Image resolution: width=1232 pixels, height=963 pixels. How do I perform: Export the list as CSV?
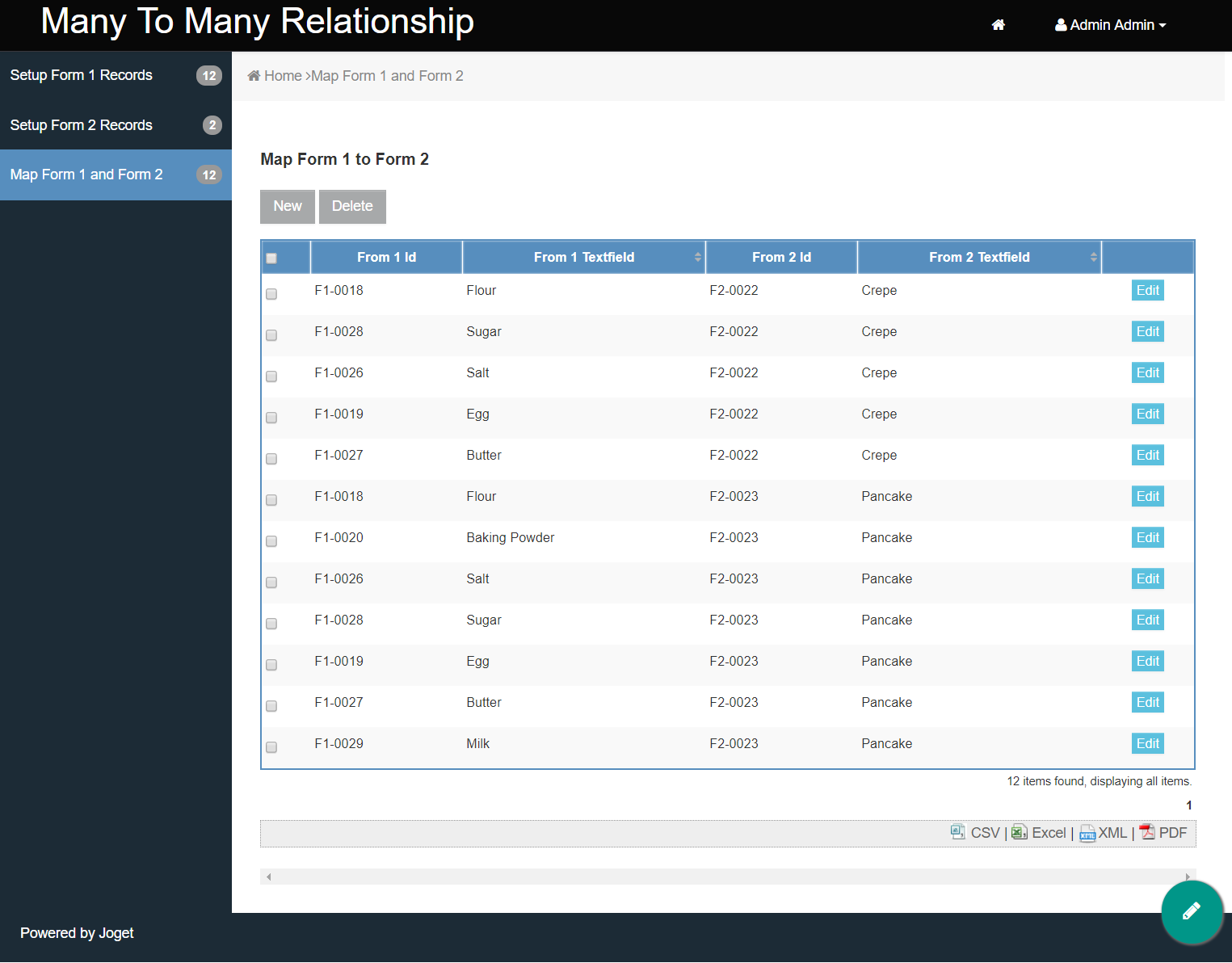click(x=976, y=833)
